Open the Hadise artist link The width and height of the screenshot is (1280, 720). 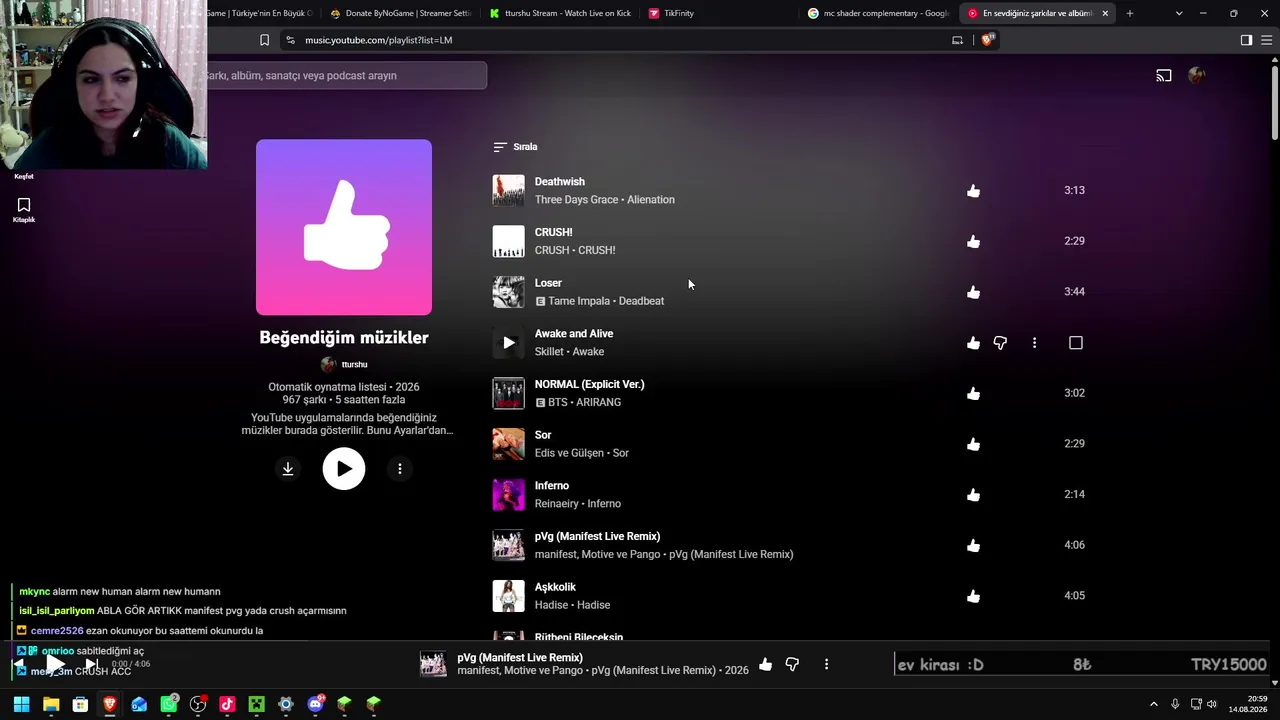pos(552,605)
